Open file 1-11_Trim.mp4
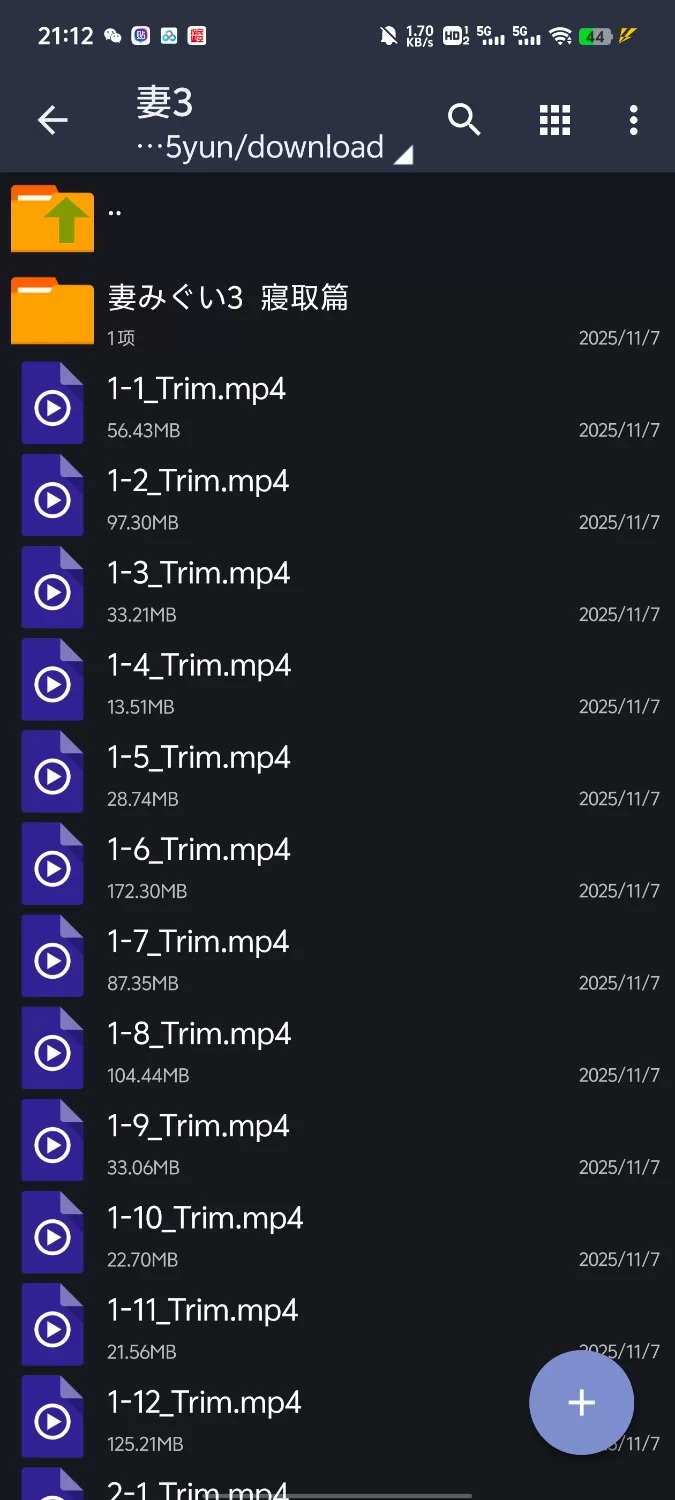Viewport: 675px width, 1500px height. 202,1310
